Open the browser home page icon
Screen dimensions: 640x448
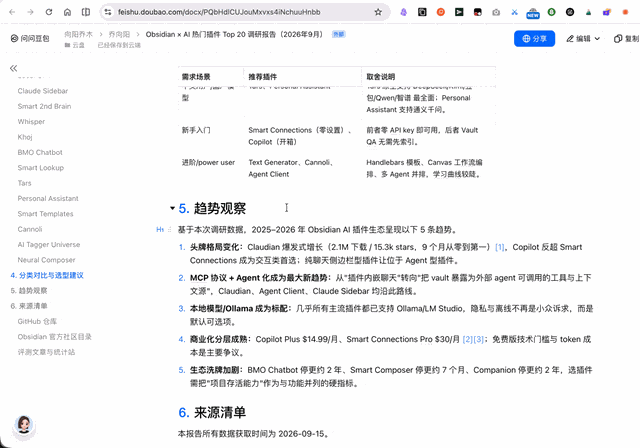click(x=67, y=12)
